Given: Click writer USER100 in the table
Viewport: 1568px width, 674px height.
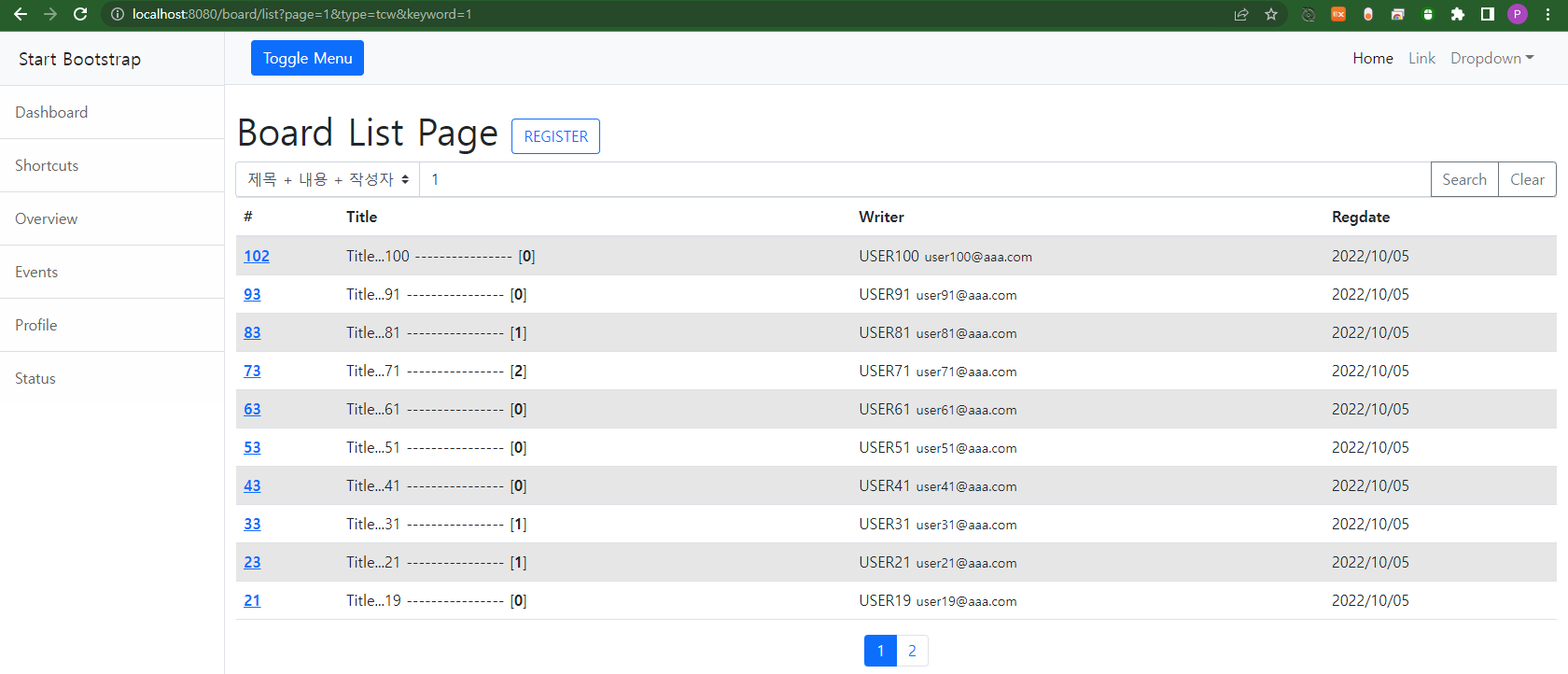Looking at the screenshot, I should [889, 256].
